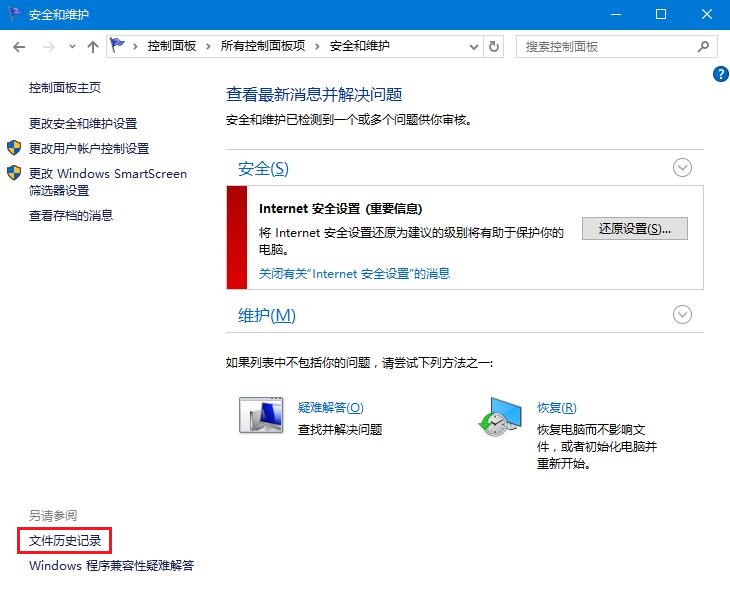Click the flag icon in address bar
The height and width of the screenshot is (592, 730).
click(117, 46)
